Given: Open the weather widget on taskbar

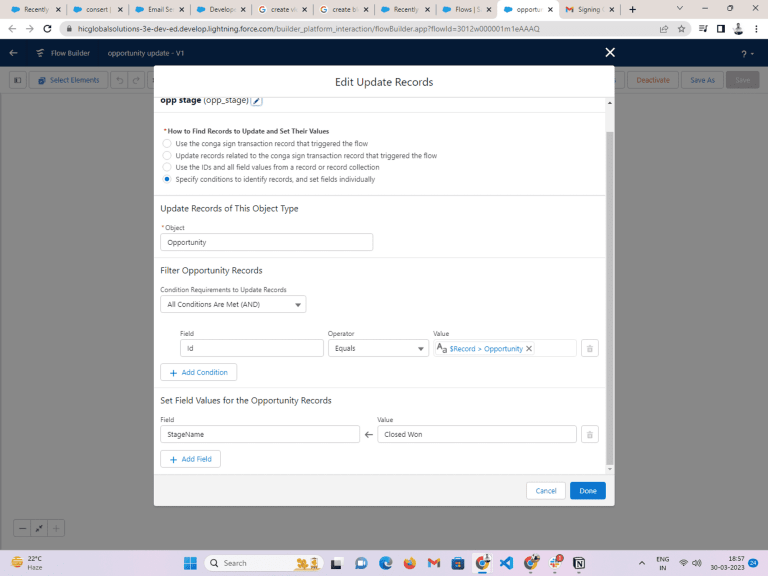Looking at the screenshot, I should (x=27, y=563).
